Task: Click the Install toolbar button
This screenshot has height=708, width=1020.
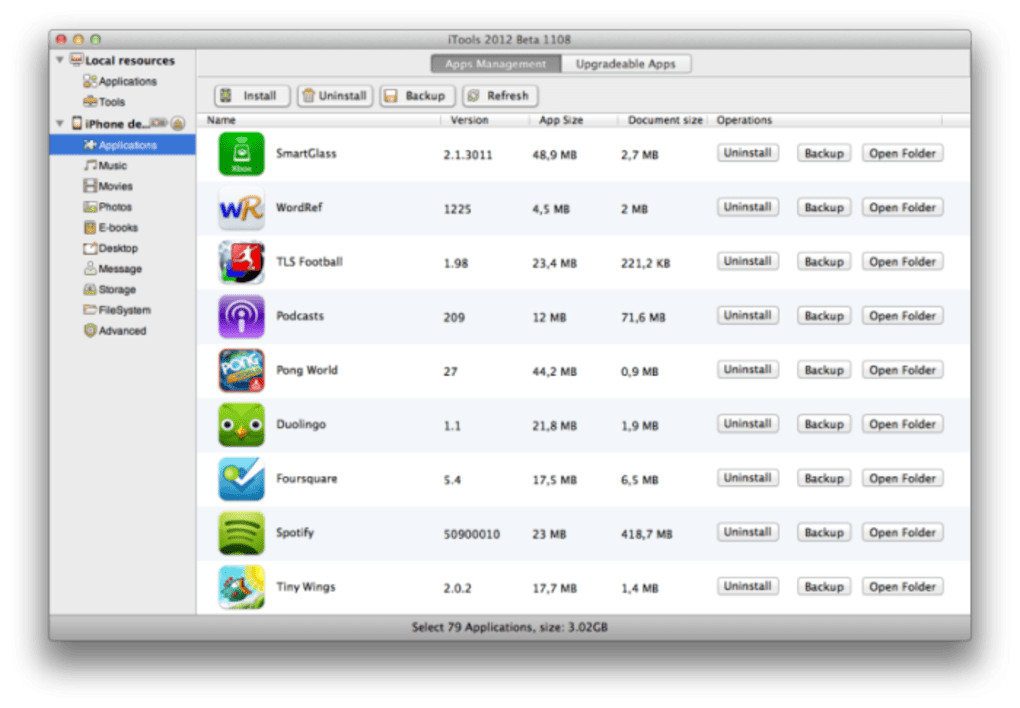Action: [x=252, y=96]
